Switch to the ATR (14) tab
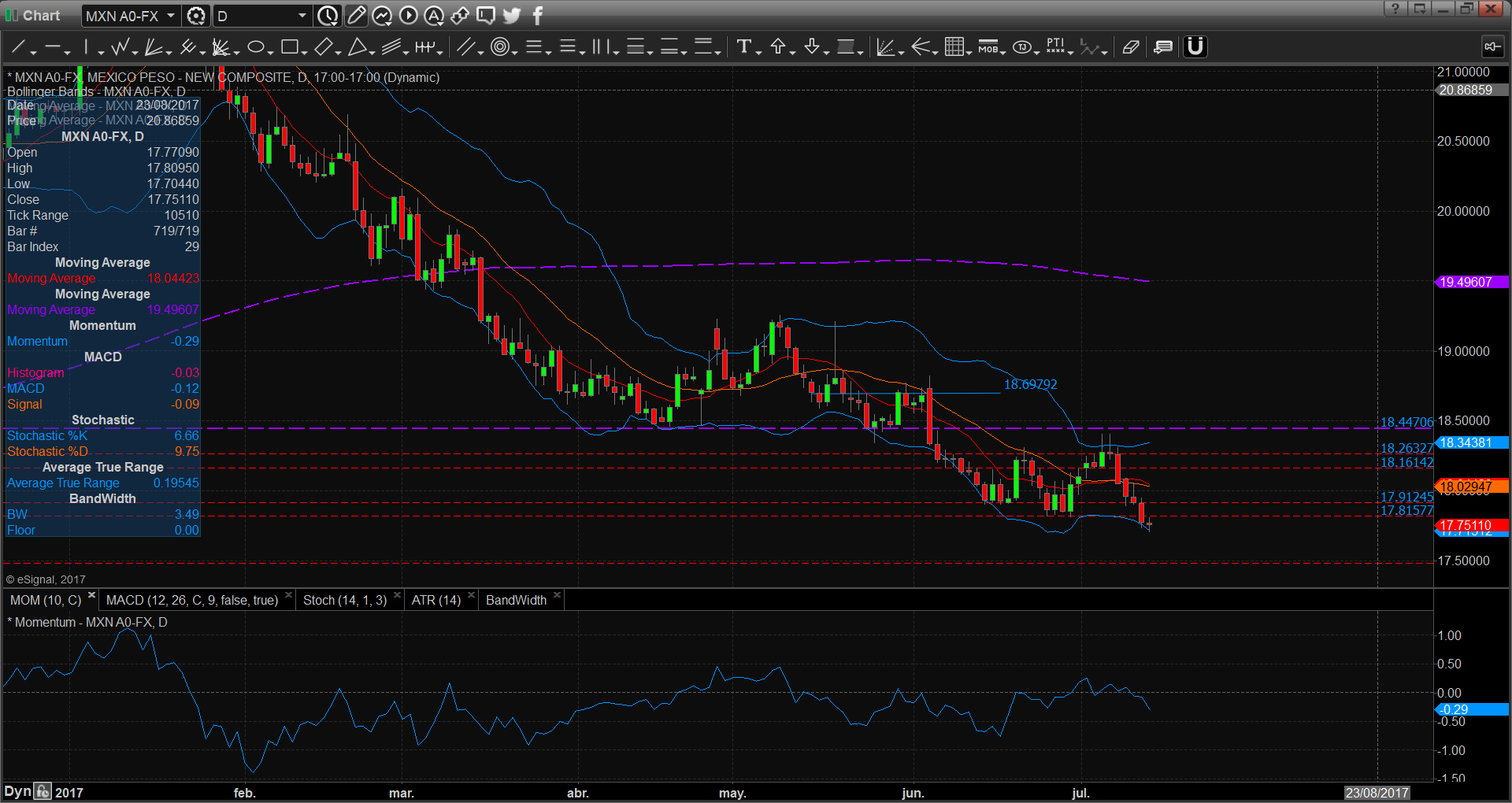 (x=436, y=600)
